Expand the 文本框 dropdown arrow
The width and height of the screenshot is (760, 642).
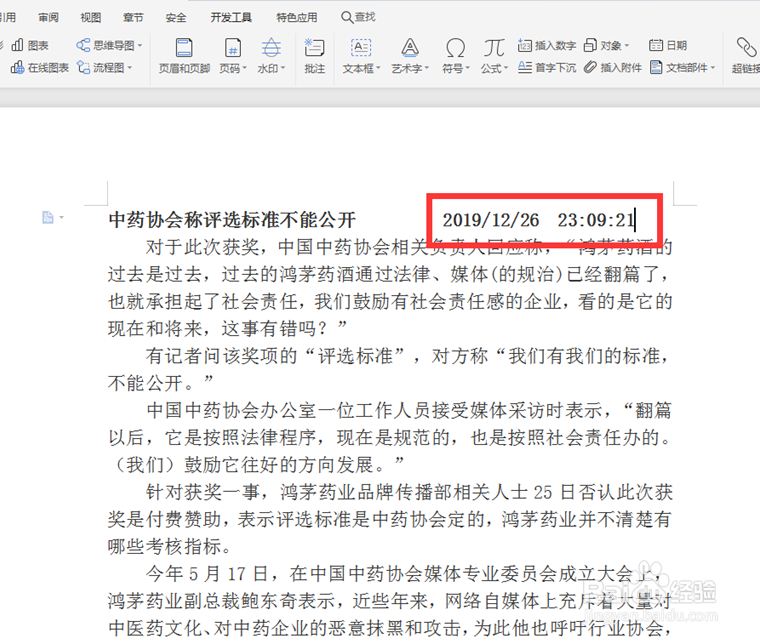(x=379, y=68)
